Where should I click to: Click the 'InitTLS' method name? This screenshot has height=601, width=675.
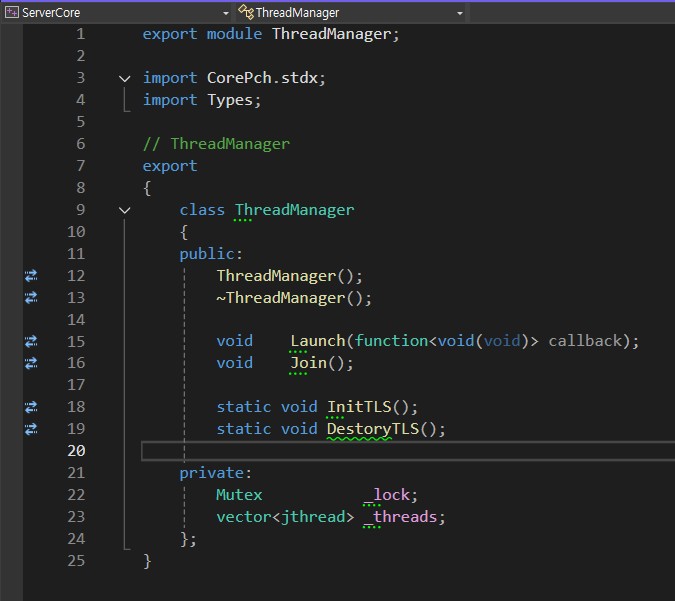tap(359, 407)
